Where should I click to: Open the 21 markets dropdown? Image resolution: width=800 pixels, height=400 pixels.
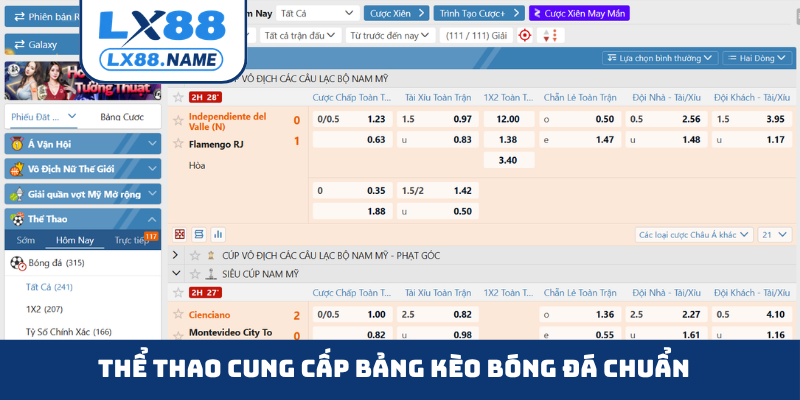tap(774, 235)
